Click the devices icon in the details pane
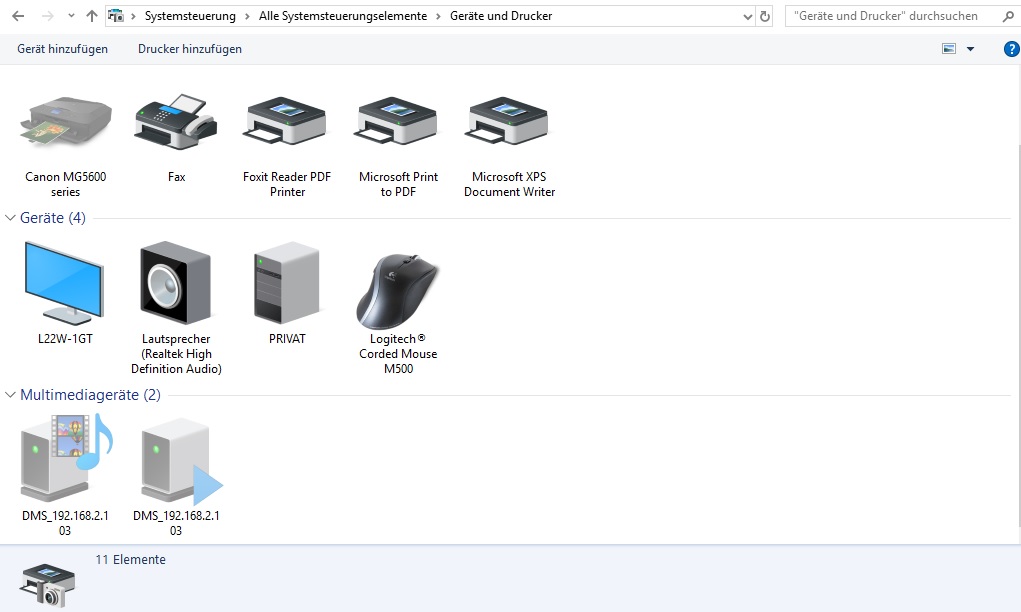The width and height of the screenshot is (1021, 612). point(48,585)
